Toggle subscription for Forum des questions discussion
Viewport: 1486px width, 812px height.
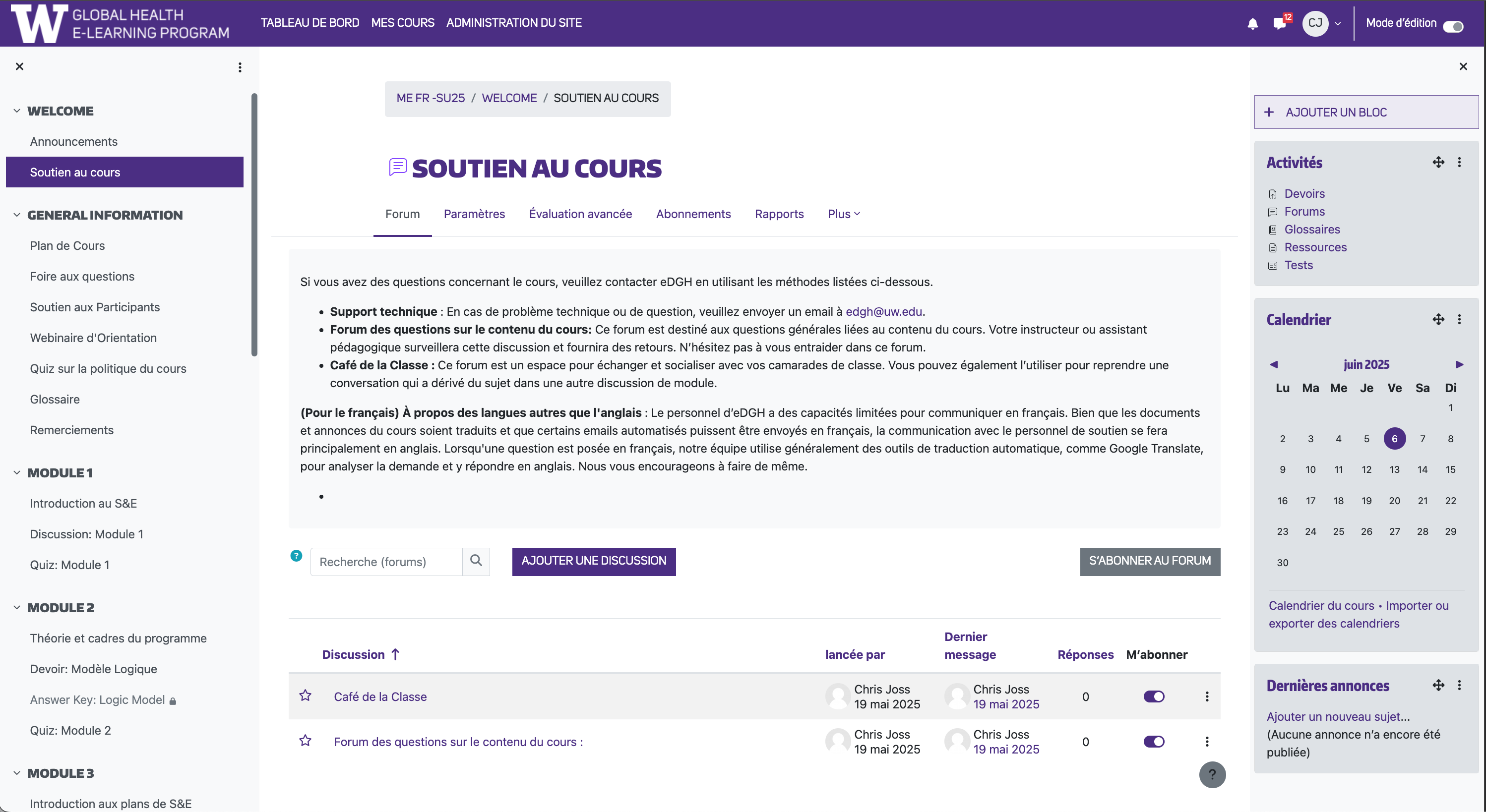point(1154,742)
